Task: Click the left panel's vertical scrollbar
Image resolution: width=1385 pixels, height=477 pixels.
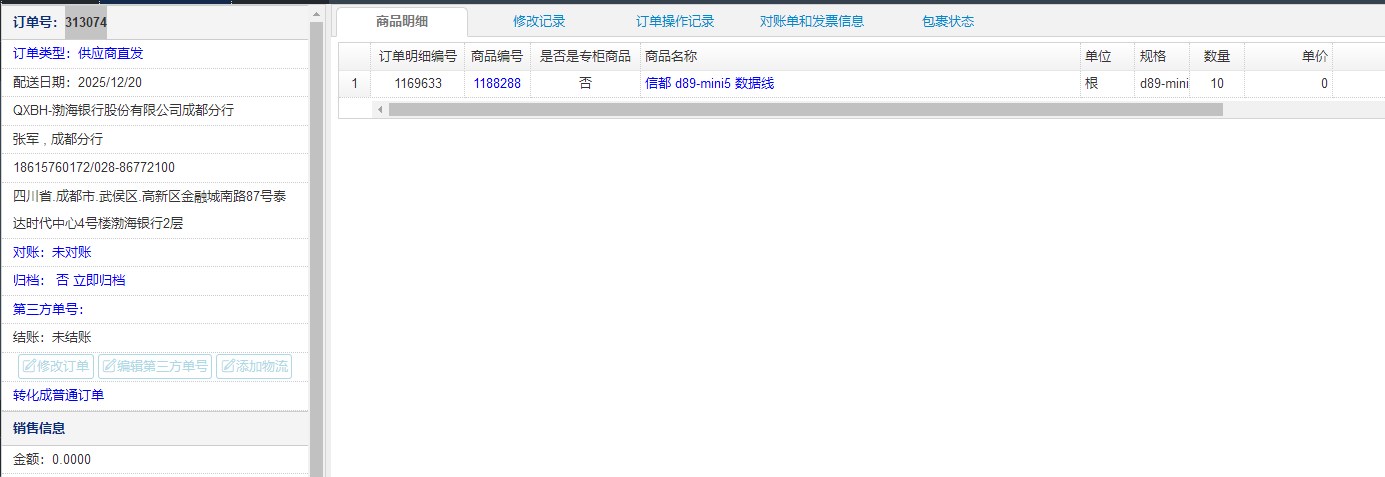Action: 317,240
